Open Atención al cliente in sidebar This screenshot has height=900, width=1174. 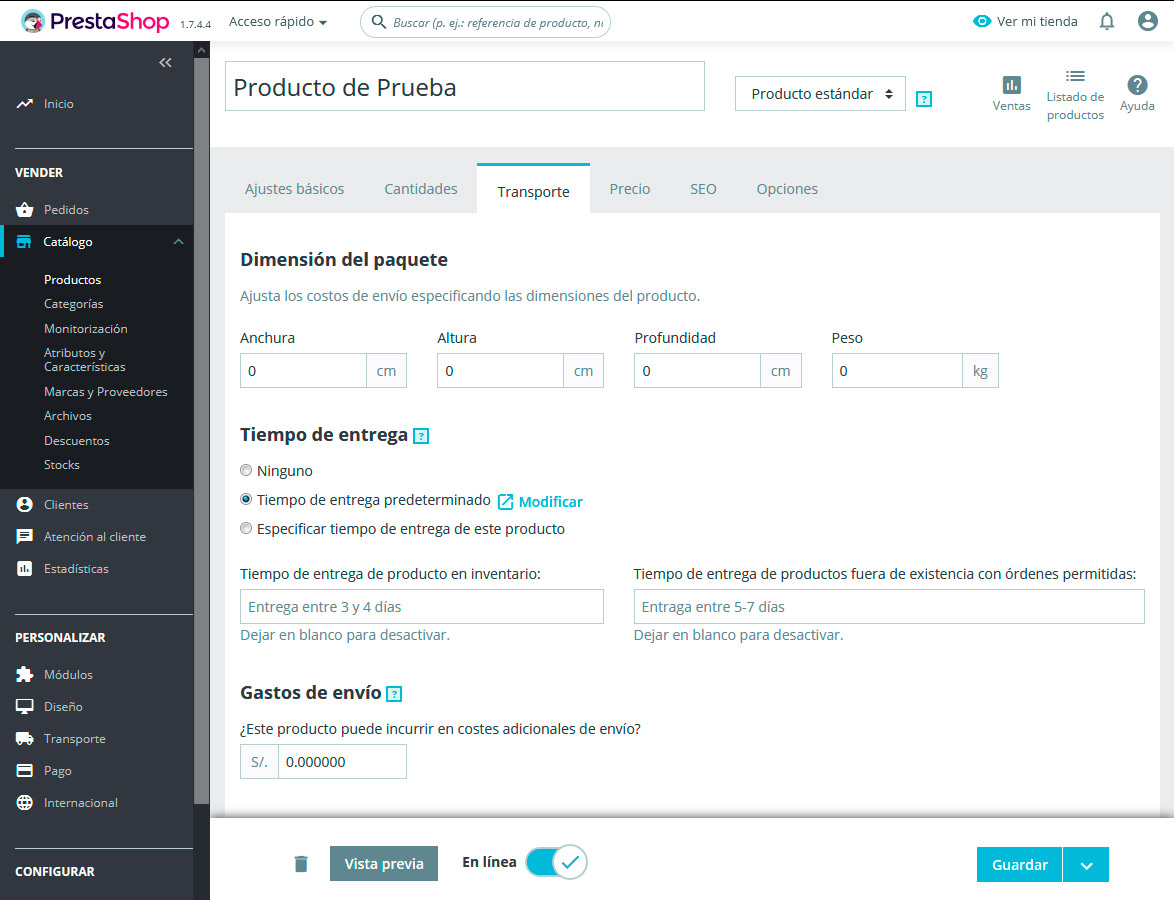pyautogui.click(x=94, y=537)
